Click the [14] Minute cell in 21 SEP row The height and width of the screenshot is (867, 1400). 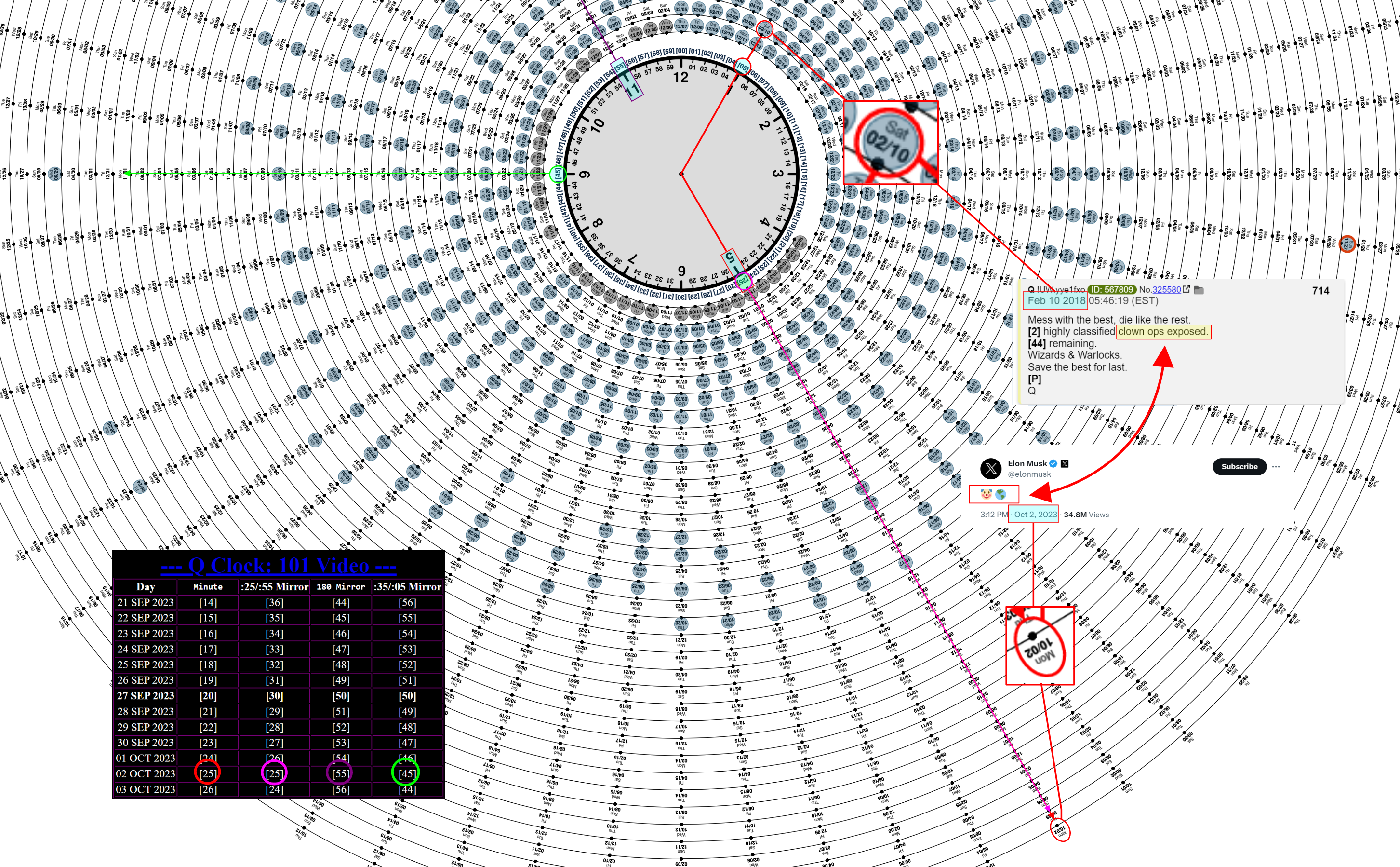[208, 602]
